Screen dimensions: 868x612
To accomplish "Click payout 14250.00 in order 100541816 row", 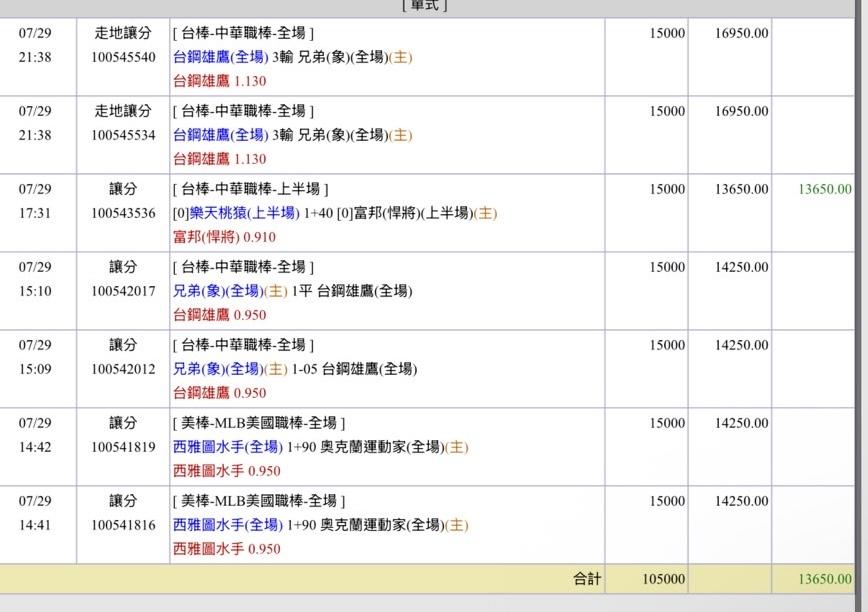I will click(741, 501).
